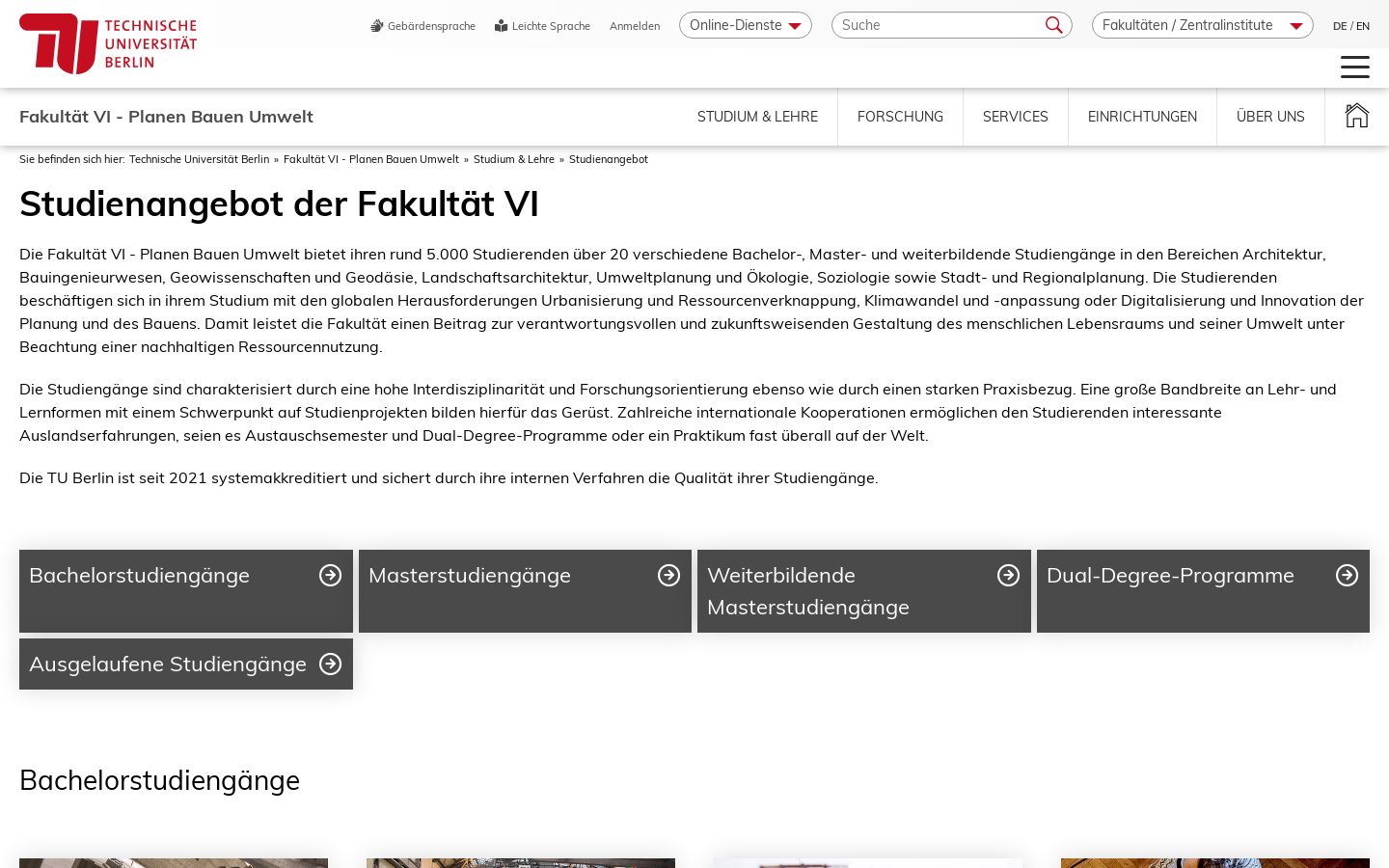Click the search magnifier icon
This screenshot has width=1389, height=868.
point(1053,25)
